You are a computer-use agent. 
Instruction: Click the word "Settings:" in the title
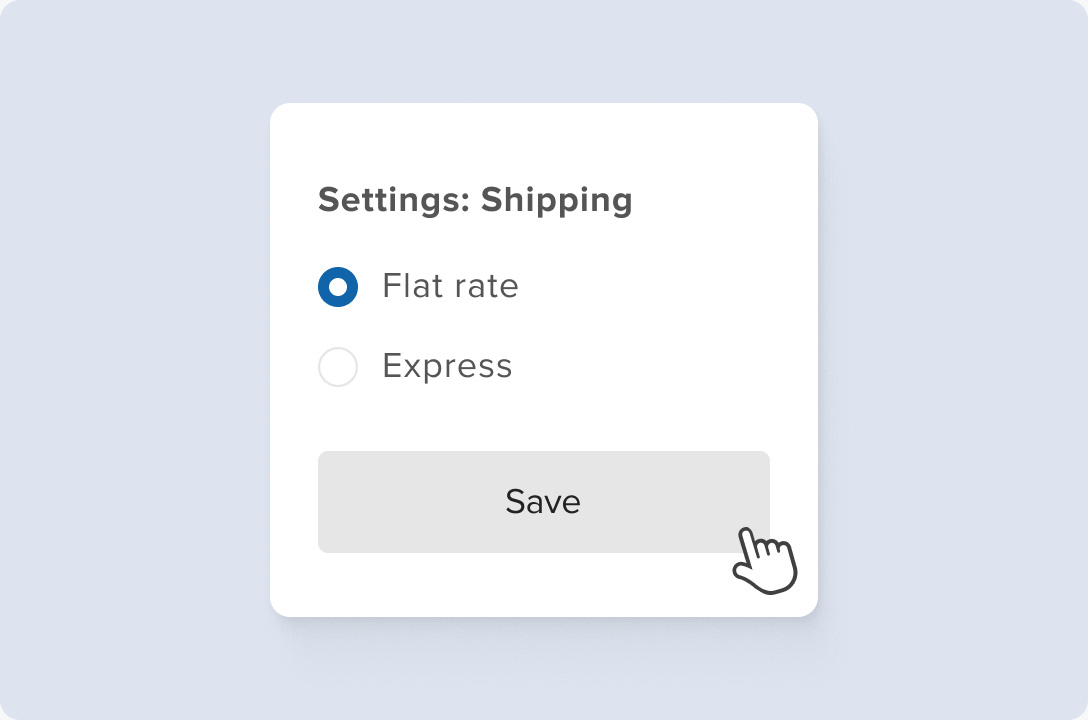[x=394, y=200]
